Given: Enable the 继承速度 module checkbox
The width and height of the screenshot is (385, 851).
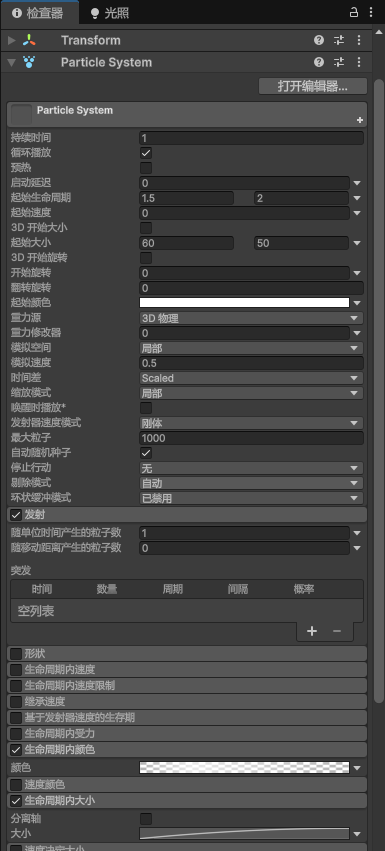Looking at the screenshot, I should click(16, 702).
